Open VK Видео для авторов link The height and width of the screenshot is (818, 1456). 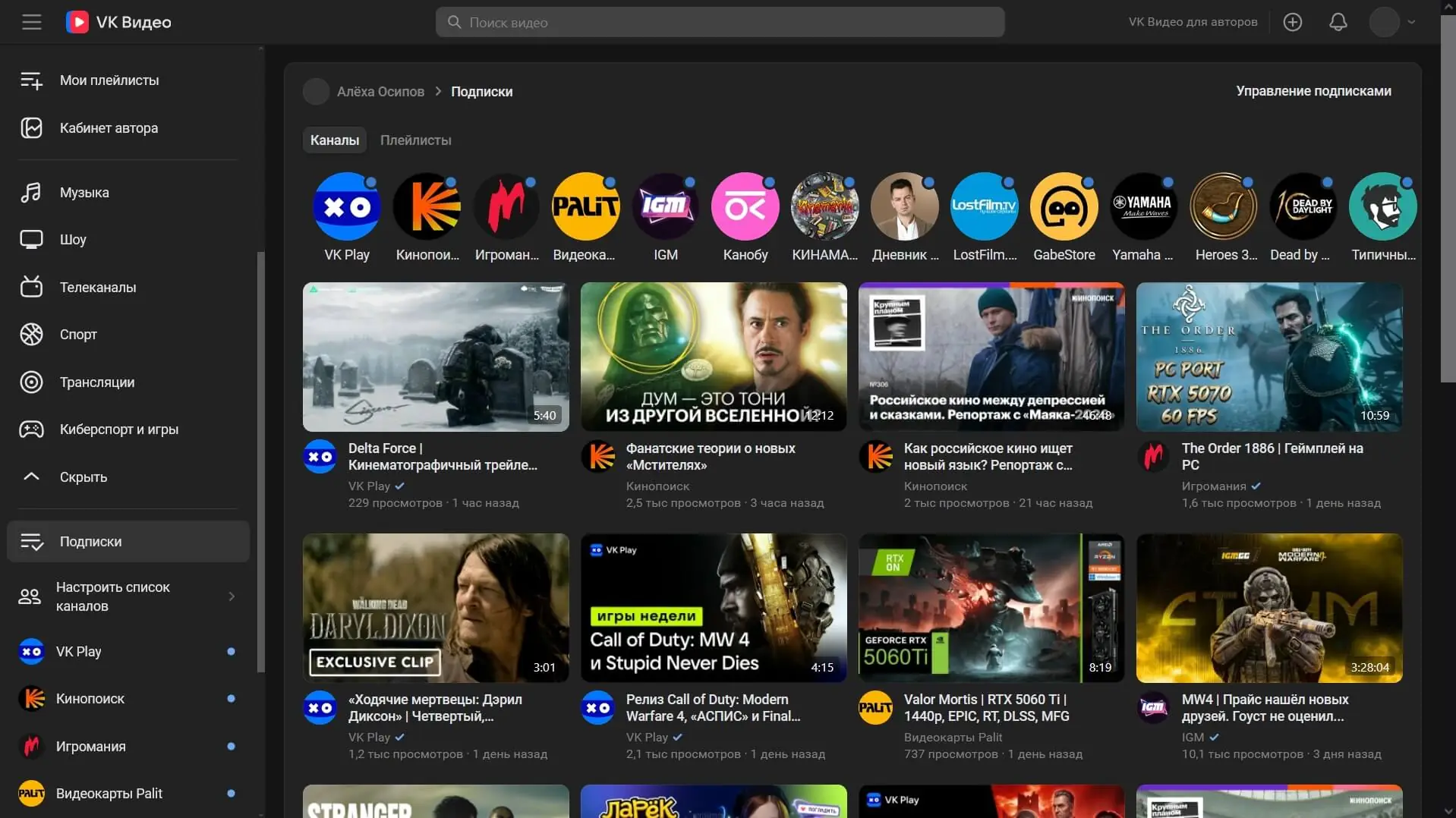(1193, 22)
